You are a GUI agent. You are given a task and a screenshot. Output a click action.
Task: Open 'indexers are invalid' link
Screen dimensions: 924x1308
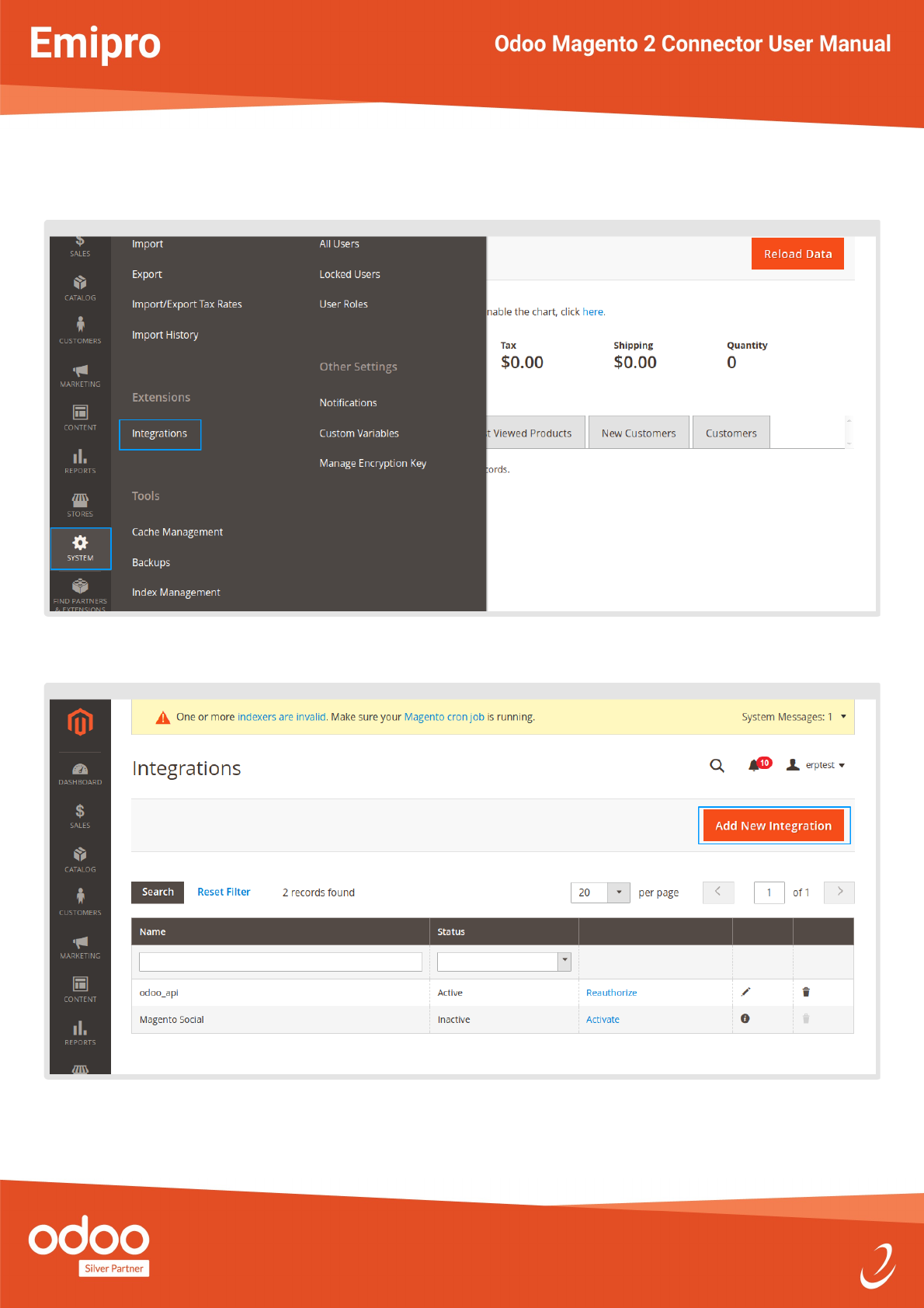pyautogui.click(x=282, y=717)
